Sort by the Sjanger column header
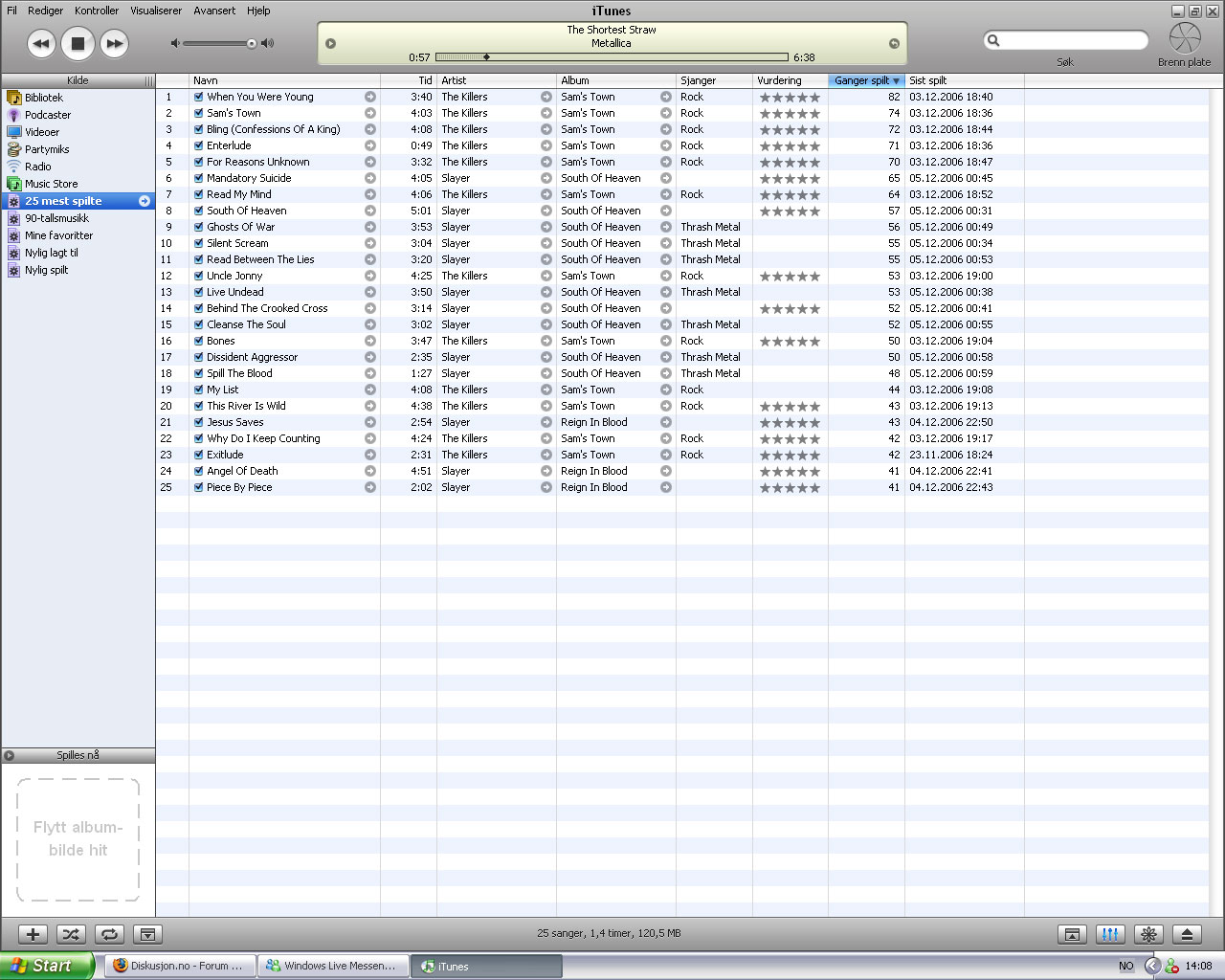 714,80
